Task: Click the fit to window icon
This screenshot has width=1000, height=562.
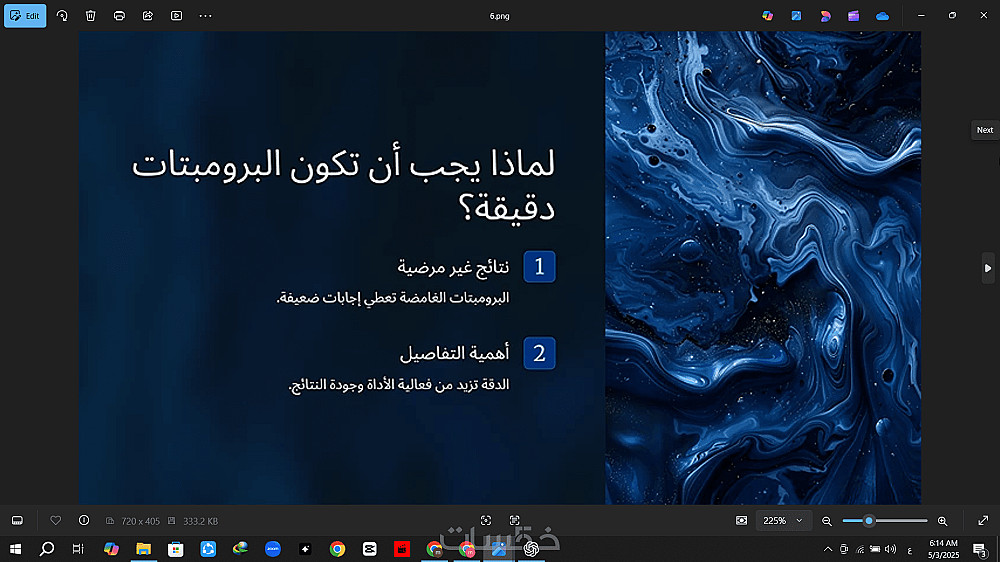Action: 741,521
